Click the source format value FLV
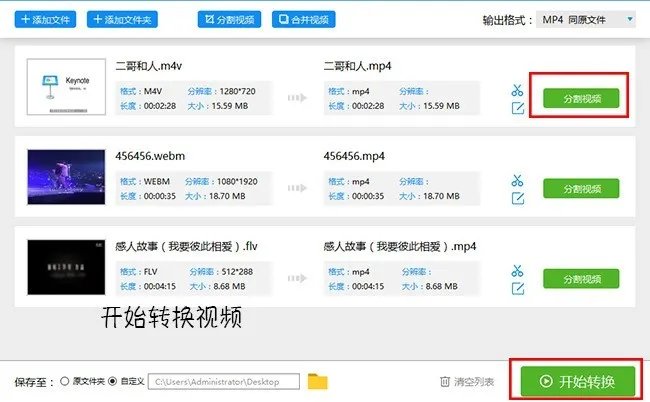 pyautogui.click(x=150, y=272)
